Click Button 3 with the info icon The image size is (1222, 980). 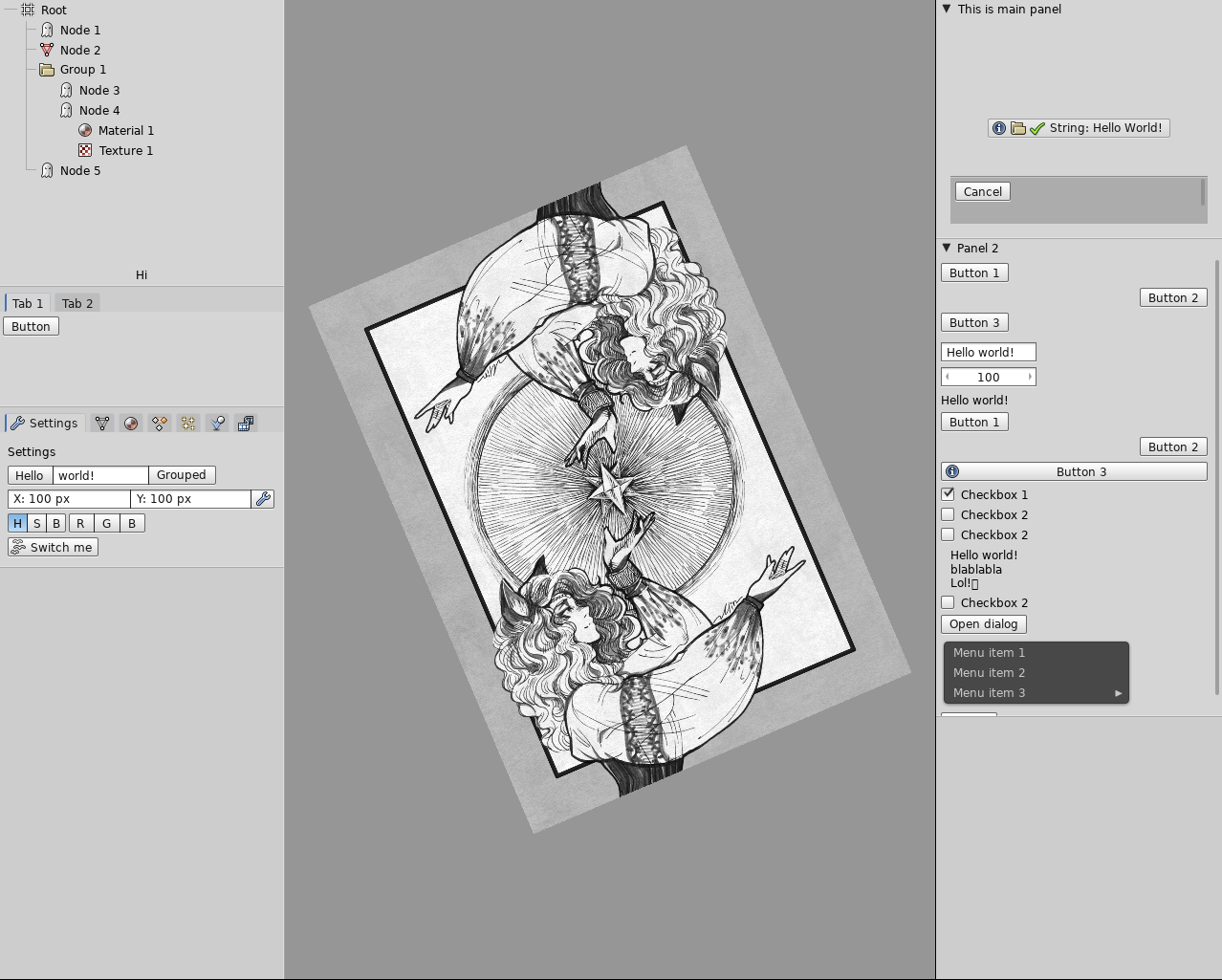point(1075,471)
